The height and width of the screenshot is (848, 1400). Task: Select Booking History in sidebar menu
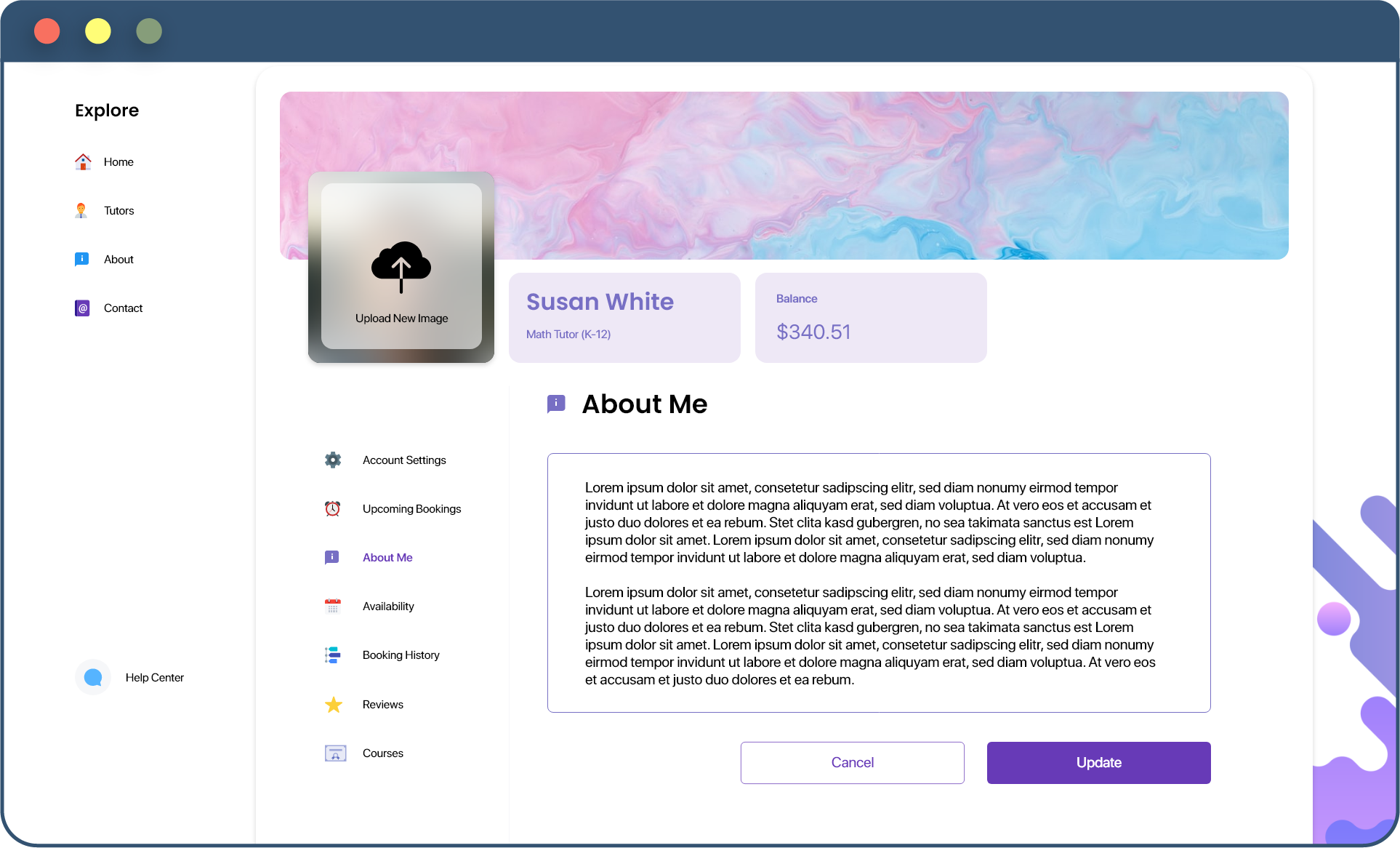400,654
